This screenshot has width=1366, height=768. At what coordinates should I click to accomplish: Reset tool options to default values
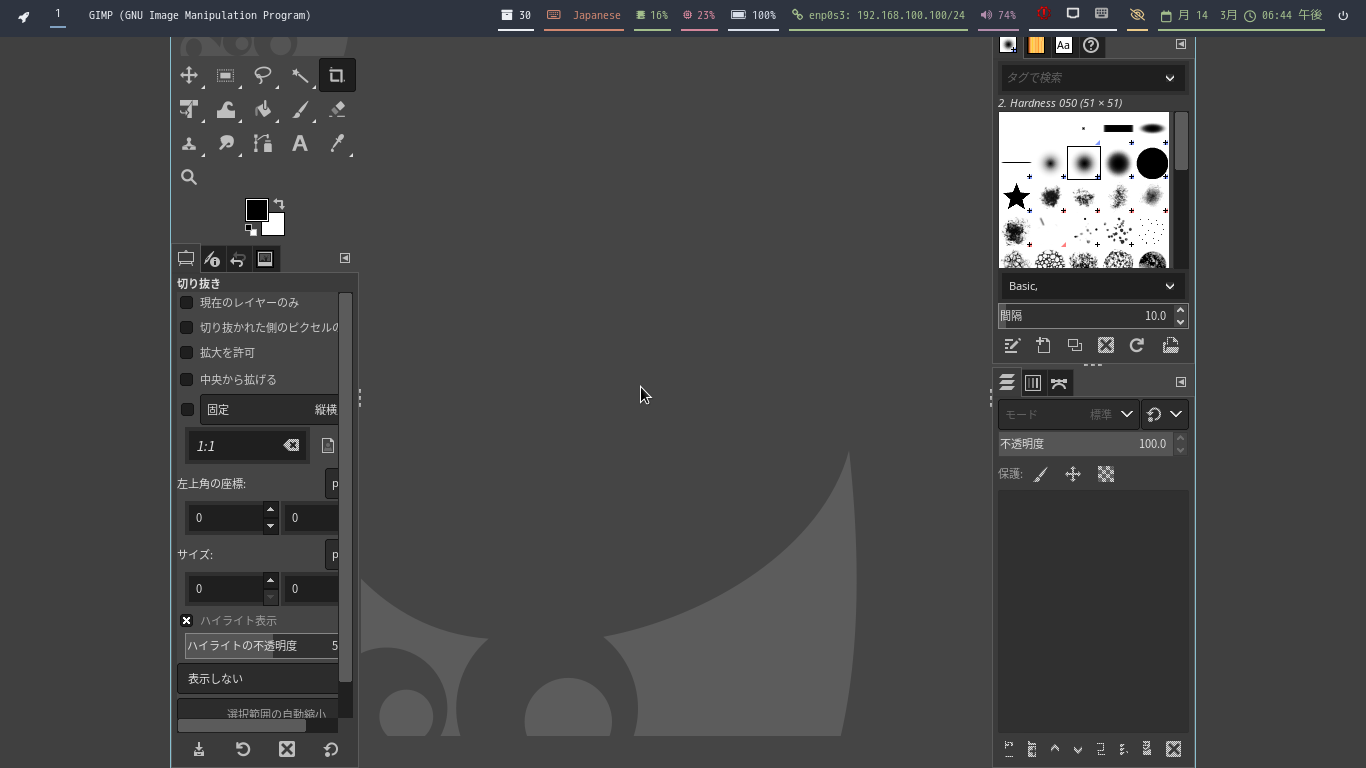point(331,749)
